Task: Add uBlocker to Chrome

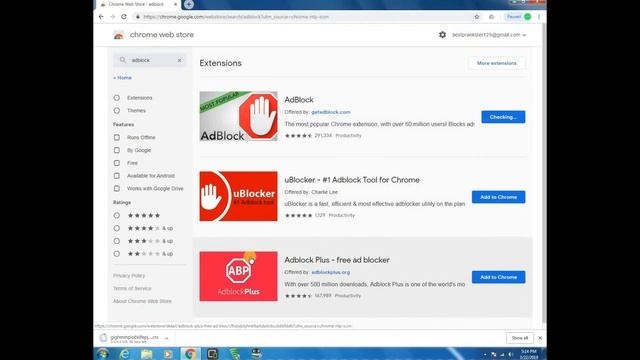Action: click(x=498, y=197)
